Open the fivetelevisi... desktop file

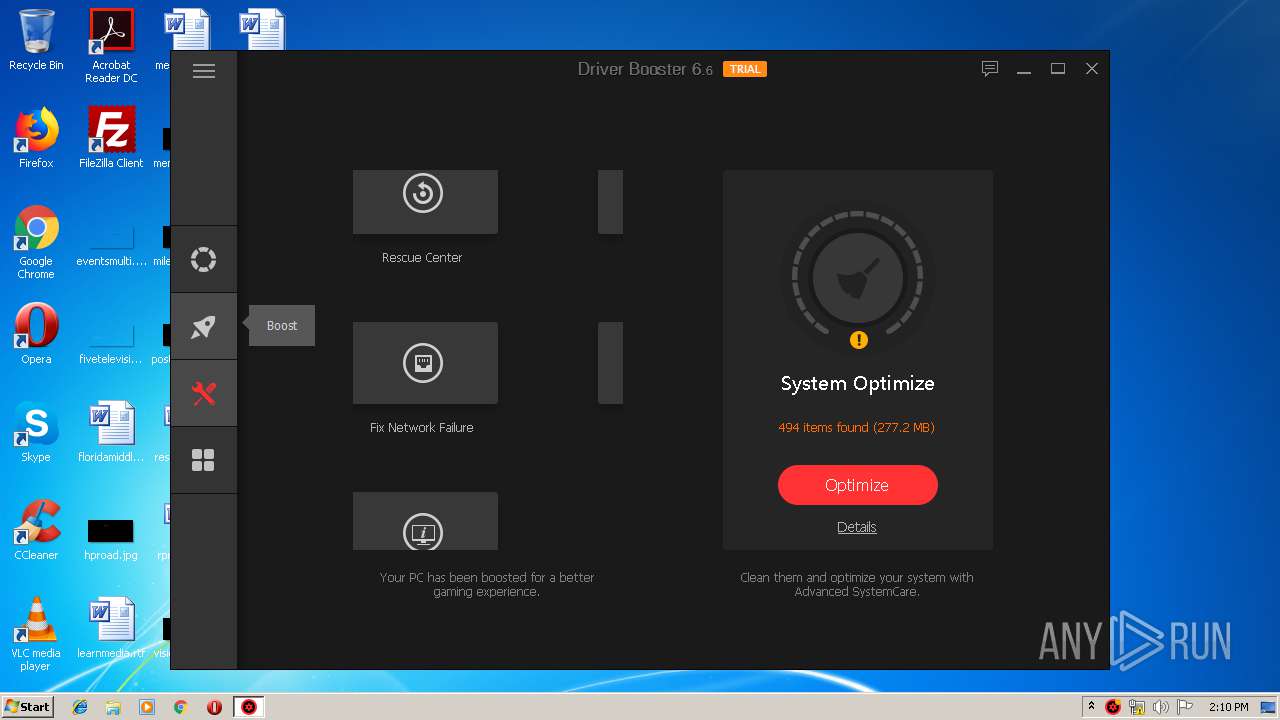pos(111,346)
